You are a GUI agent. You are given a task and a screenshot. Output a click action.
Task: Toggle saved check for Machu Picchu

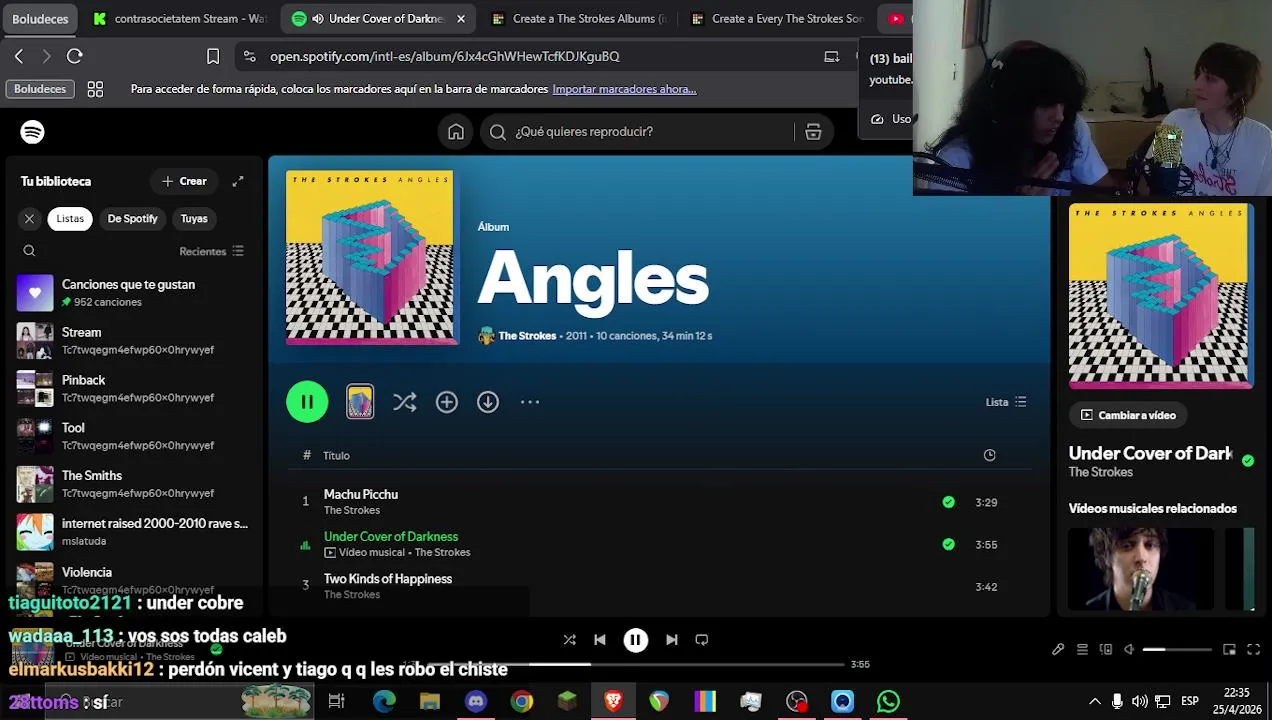(948, 502)
